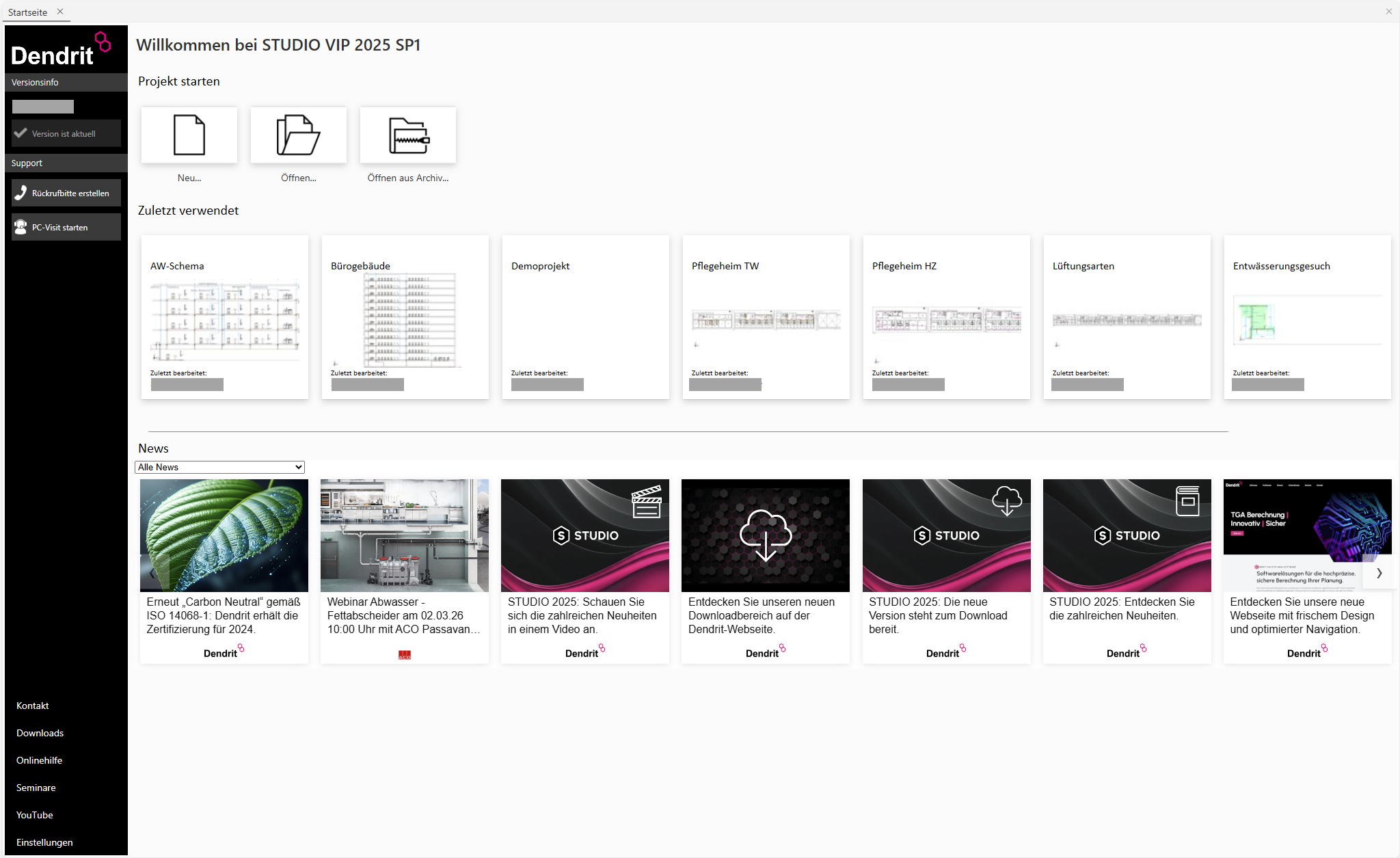Open YouTube in the sidebar
The width and height of the screenshot is (1400, 858).
(x=35, y=815)
